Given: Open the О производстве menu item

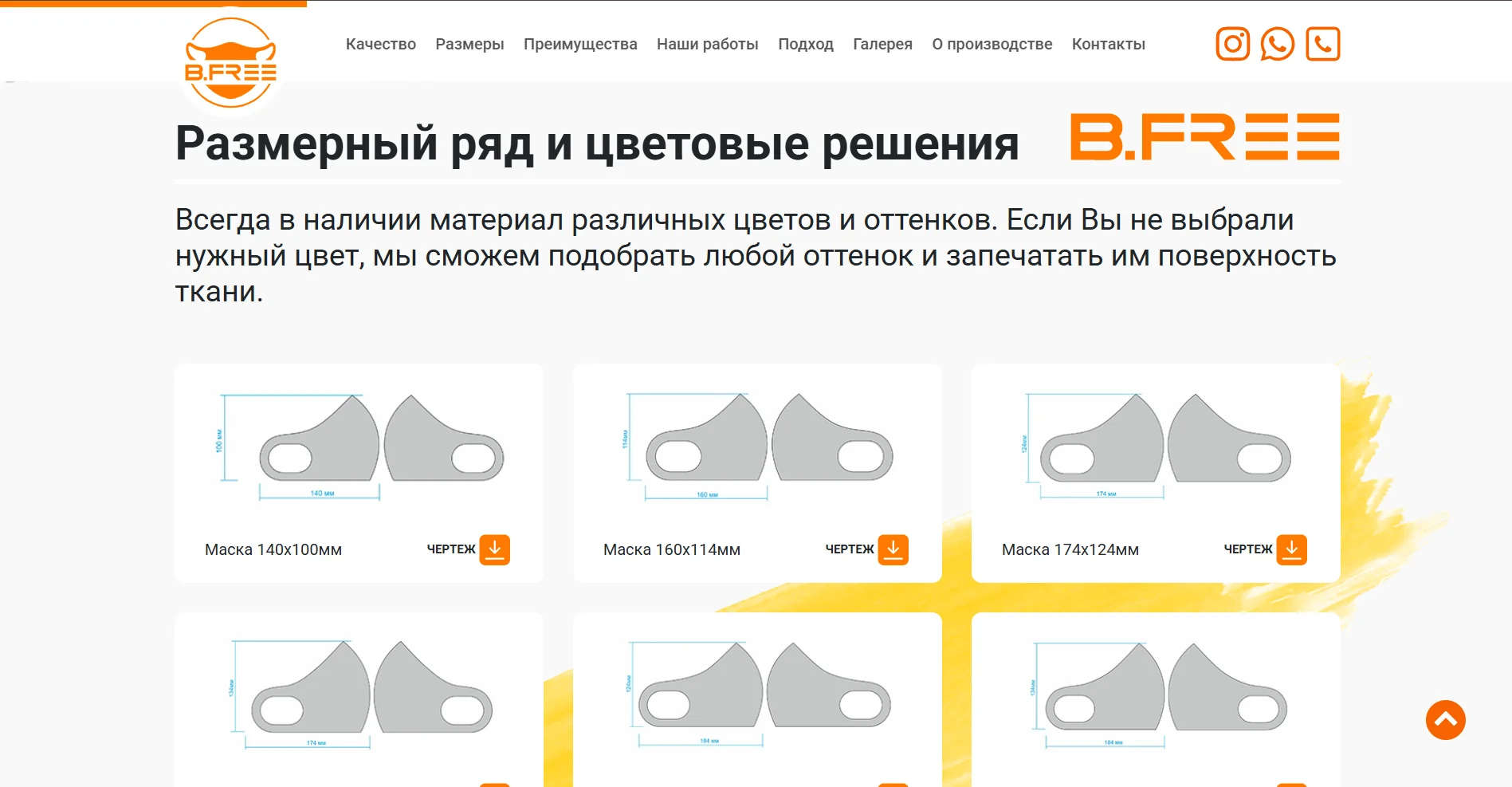Looking at the screenshot, I should 992,45.
